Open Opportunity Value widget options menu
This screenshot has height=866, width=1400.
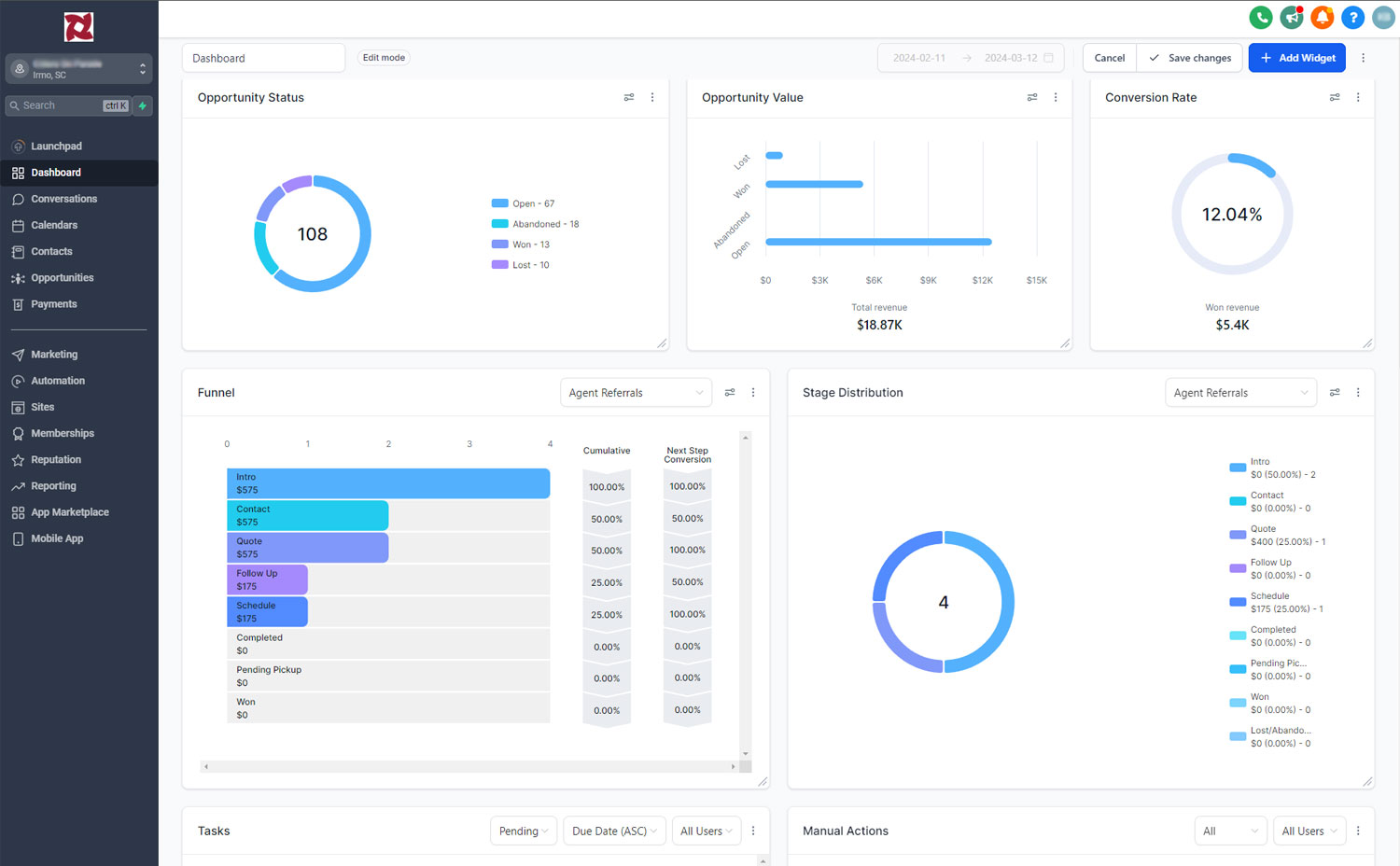point(1056,97)
